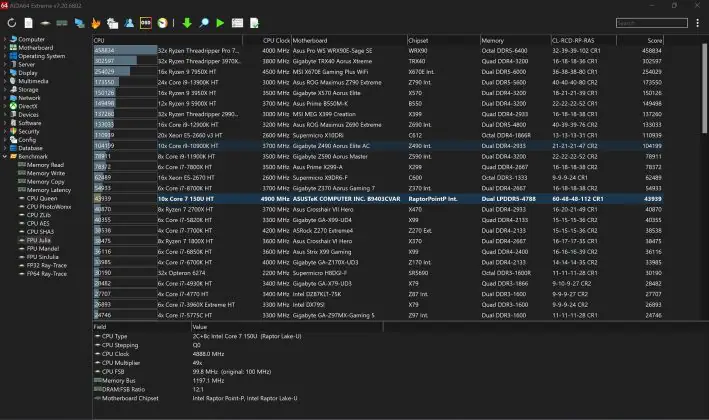
Task: Sort by the CL-RCD-RP-RAS column header
Action: (583, 40)
